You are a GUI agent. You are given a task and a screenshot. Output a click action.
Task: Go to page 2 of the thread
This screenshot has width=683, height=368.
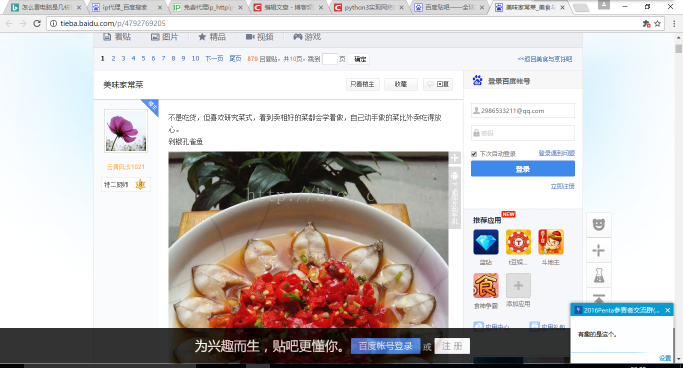coord(113,58)
